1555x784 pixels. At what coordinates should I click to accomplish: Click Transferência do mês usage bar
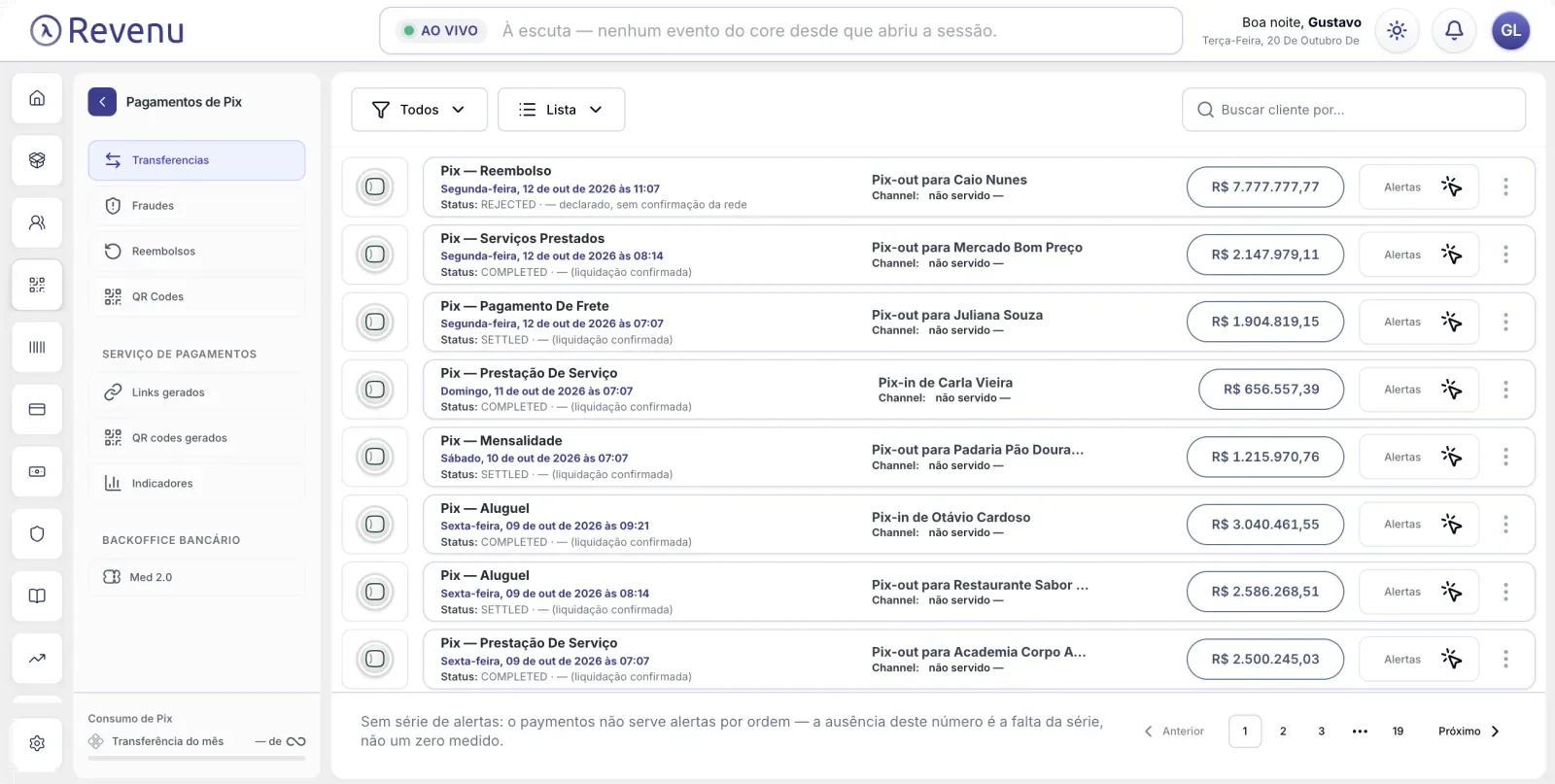pos(196,758)
